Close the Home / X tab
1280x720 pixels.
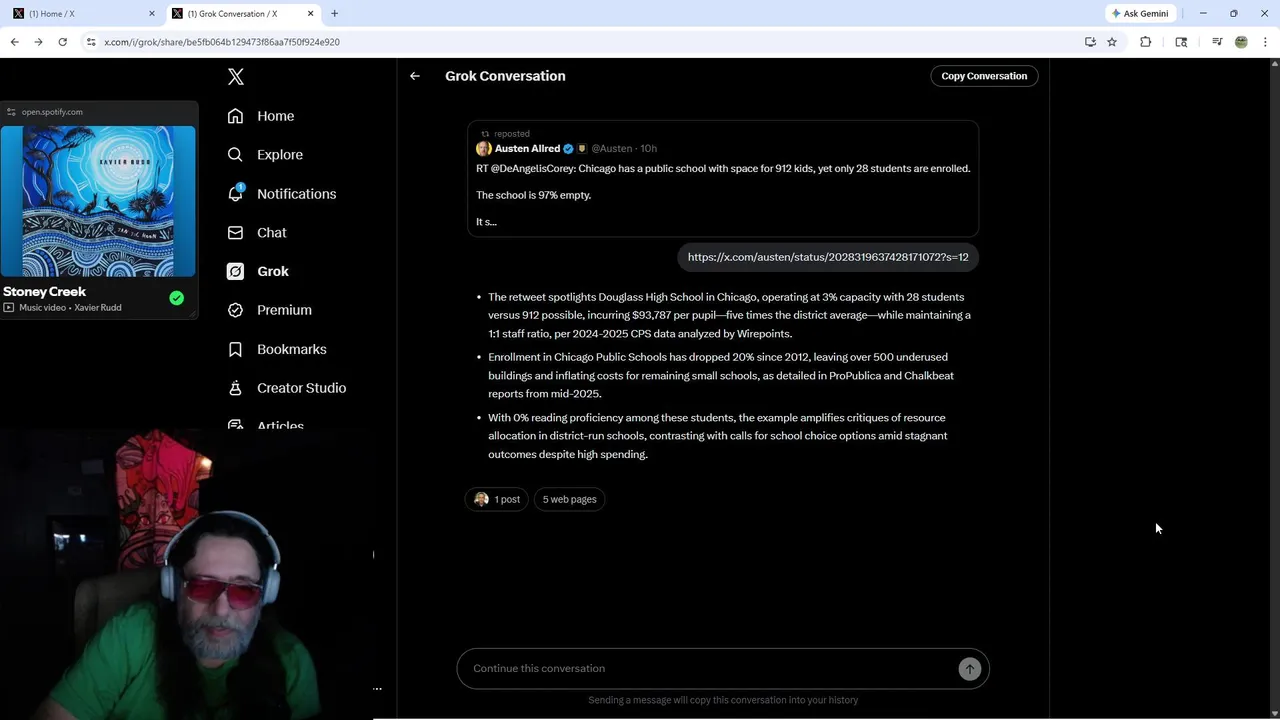152,13
